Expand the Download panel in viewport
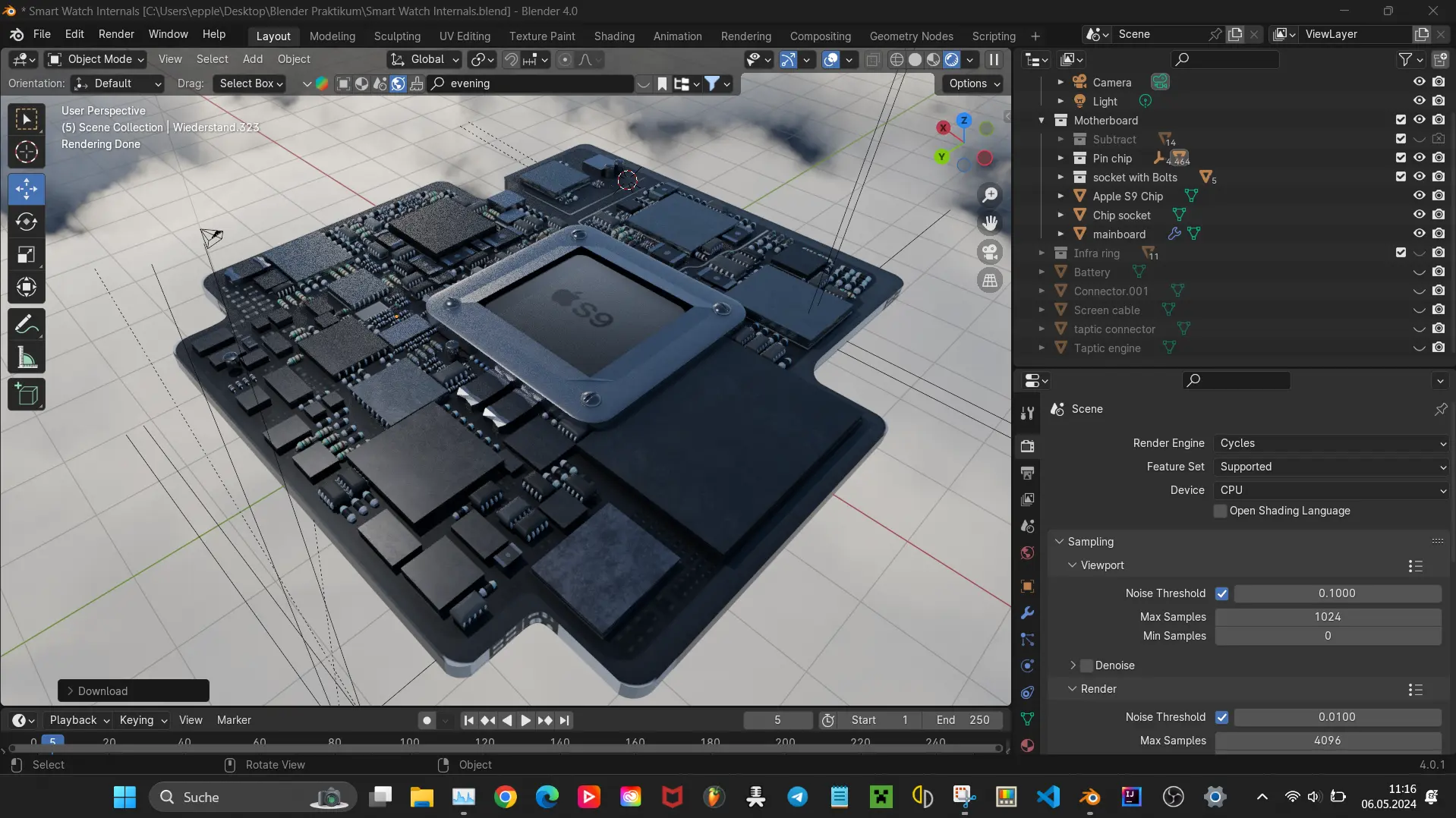Screen dimensions: 1456x818 (71, 691)
